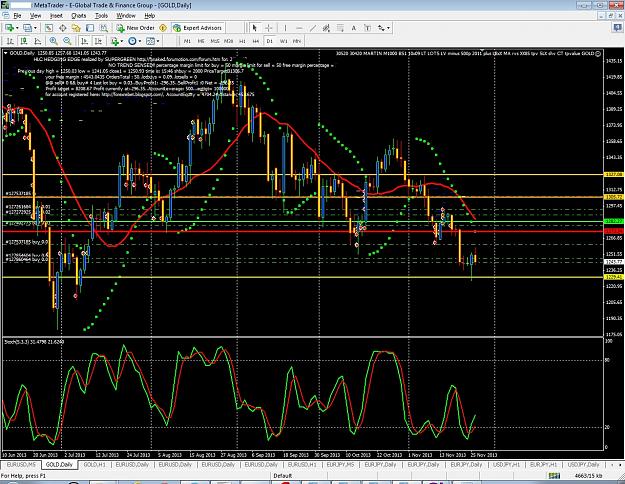Switch to the USDJPY,H1 chart tab
The width and height of the screenshot is (625, 484).
tap(506, 465)
